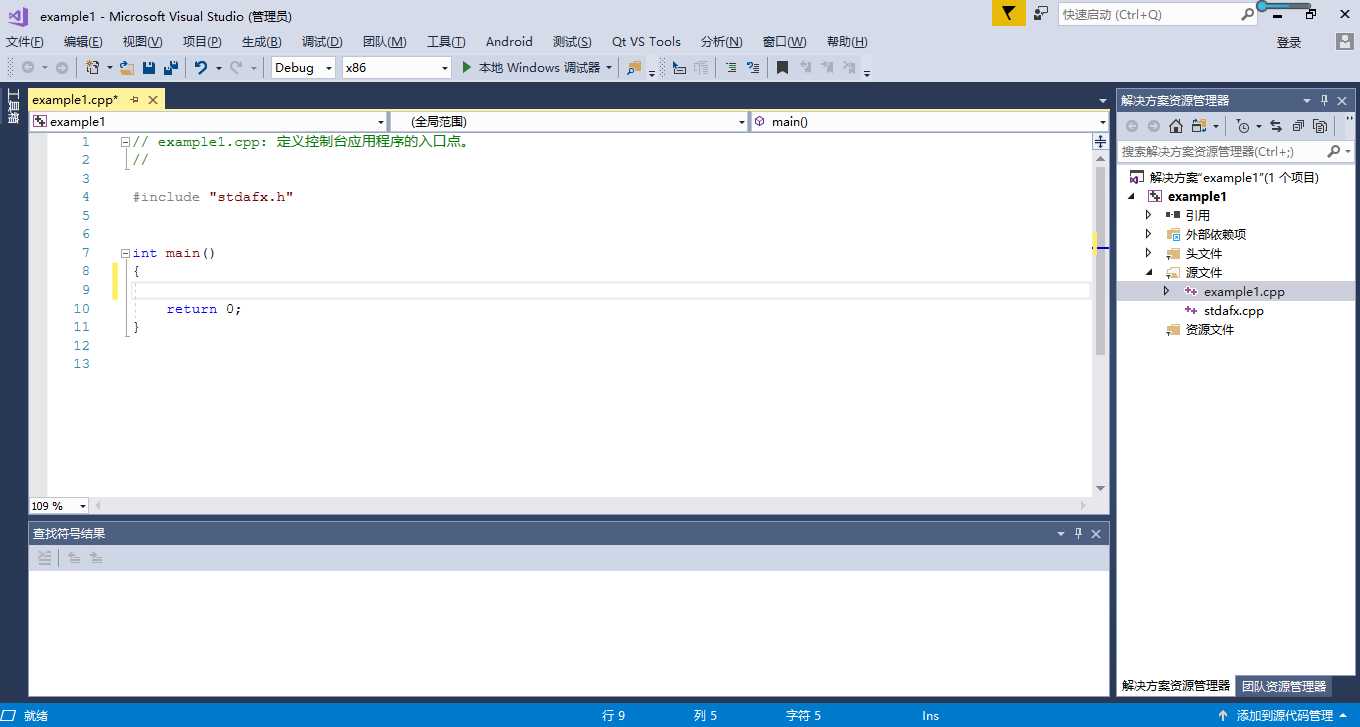The width and height of the screenshot is (1360, 727).
Task: Click the editor split-view handle above scrollbar
Action: (1100, 142)
